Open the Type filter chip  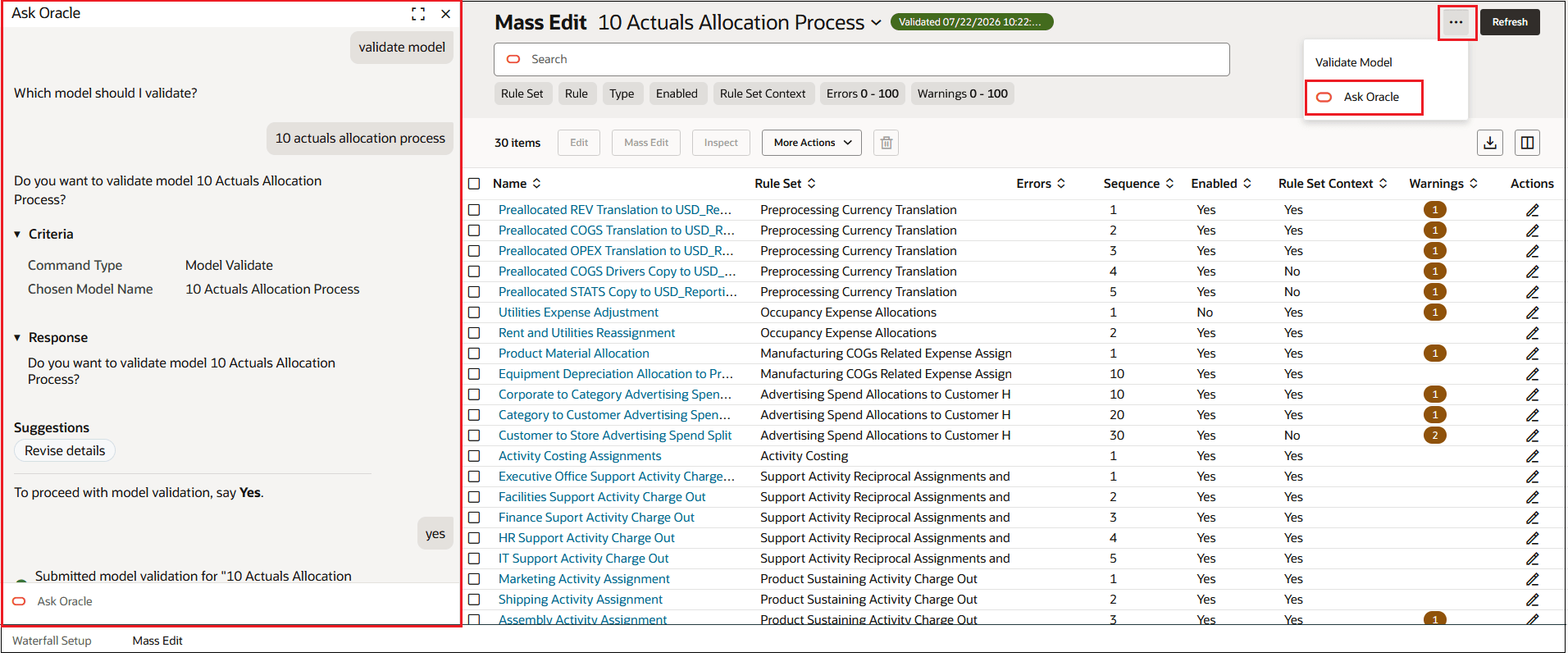622,94
